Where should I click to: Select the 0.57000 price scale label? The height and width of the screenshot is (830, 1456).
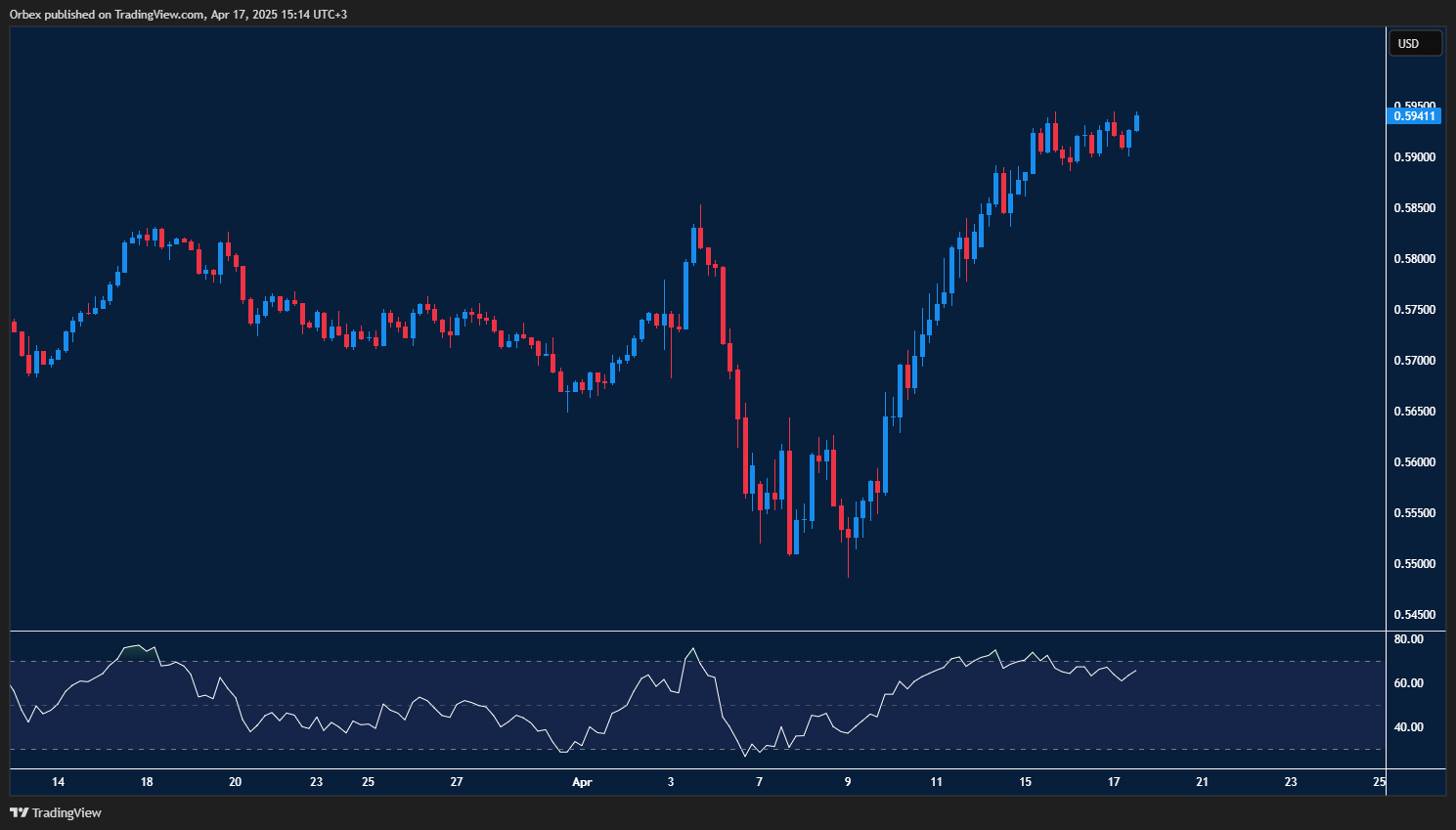[1414, 361]
